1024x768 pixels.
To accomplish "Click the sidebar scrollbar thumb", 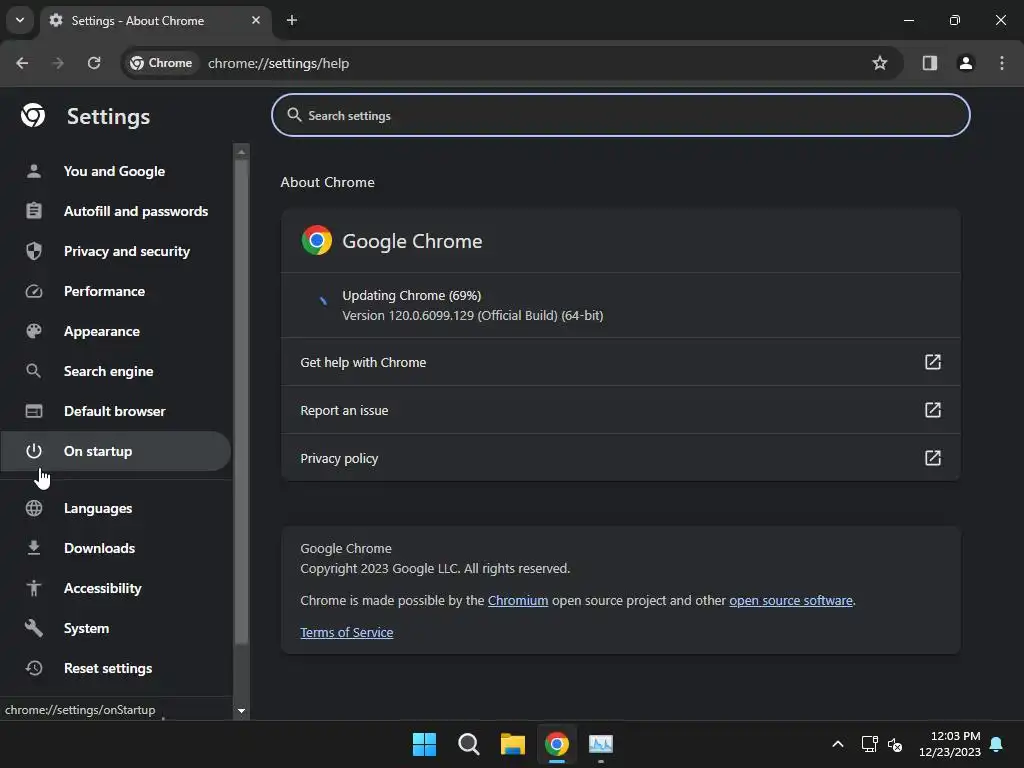I will 241,402.
